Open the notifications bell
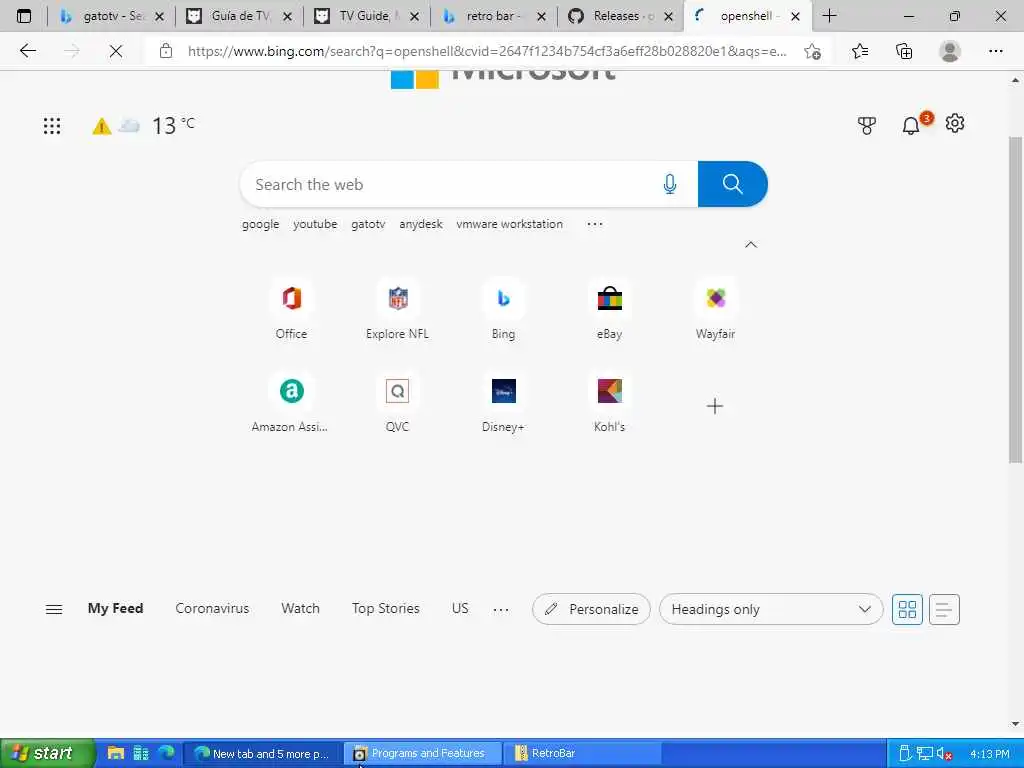Screen dimensions: 1024x768 pos(911,125)
